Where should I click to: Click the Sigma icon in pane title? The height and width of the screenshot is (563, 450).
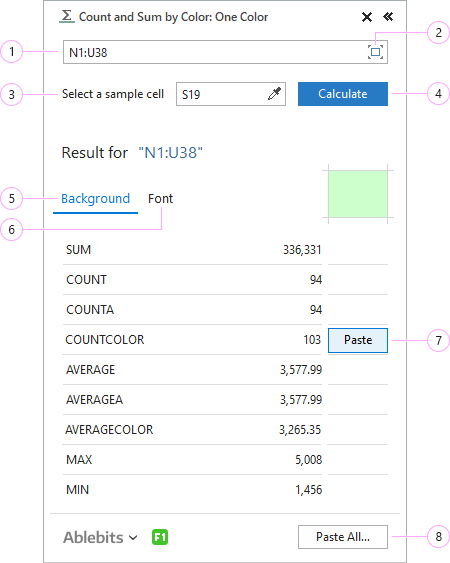pyautogui.click(x=67, y=17)
